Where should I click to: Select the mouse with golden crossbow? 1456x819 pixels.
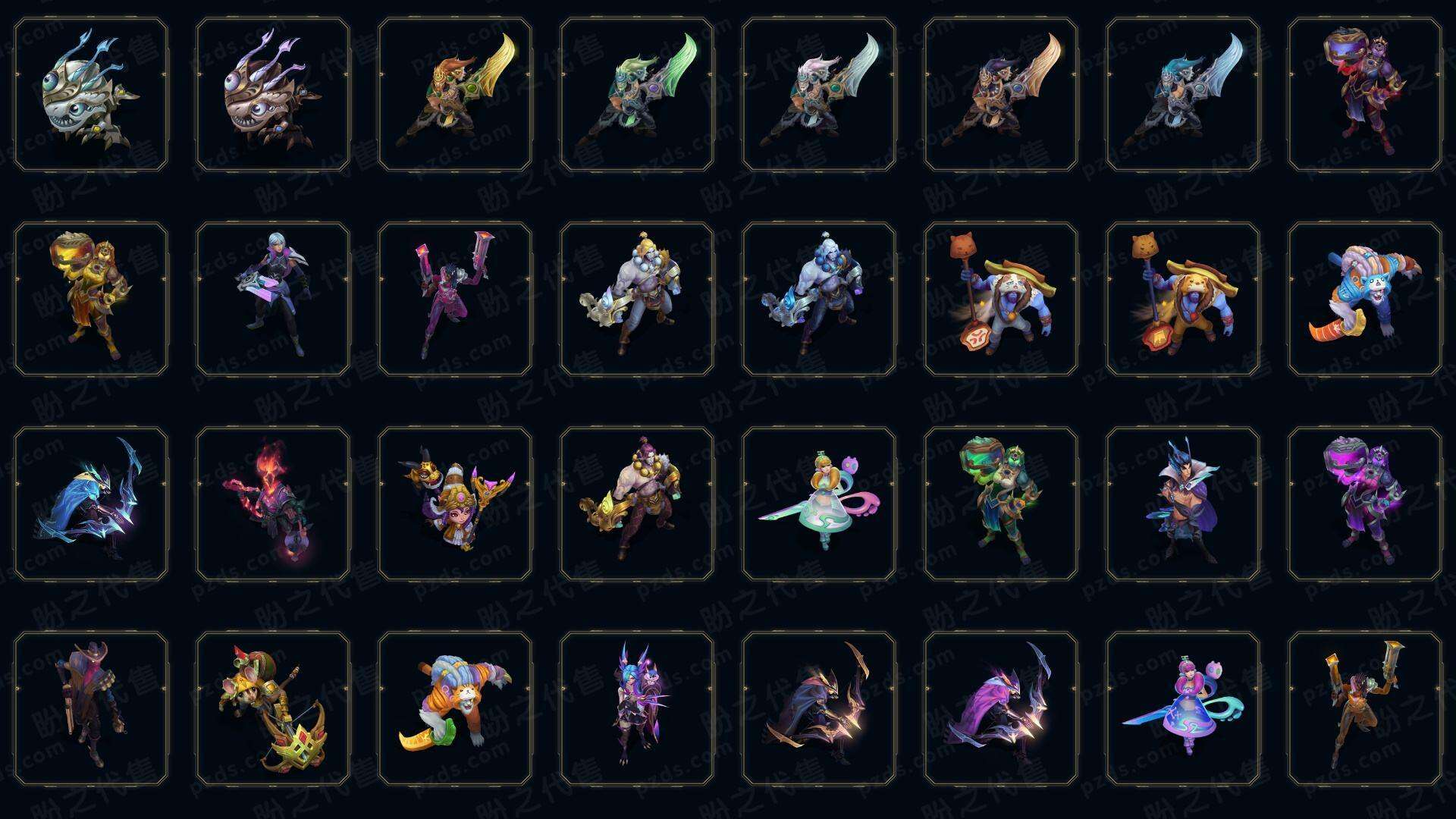tap(273, 708)
